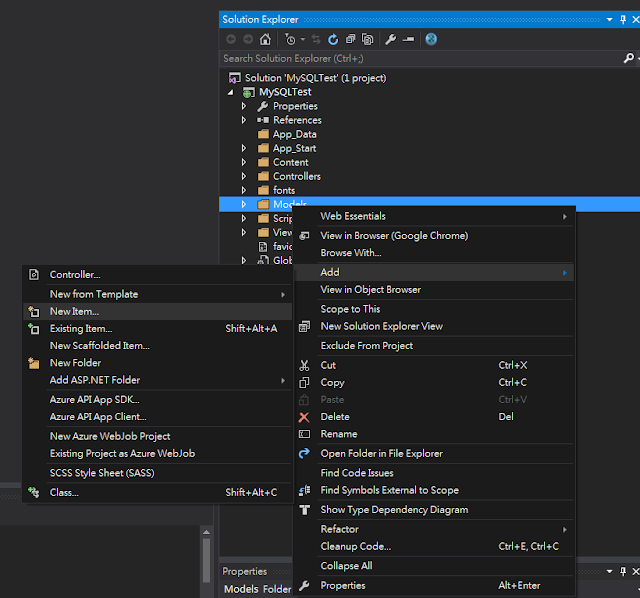Click the Preview Selected Items icon
The height and width of the screenshot is (598, 640).
pos(408,39)
